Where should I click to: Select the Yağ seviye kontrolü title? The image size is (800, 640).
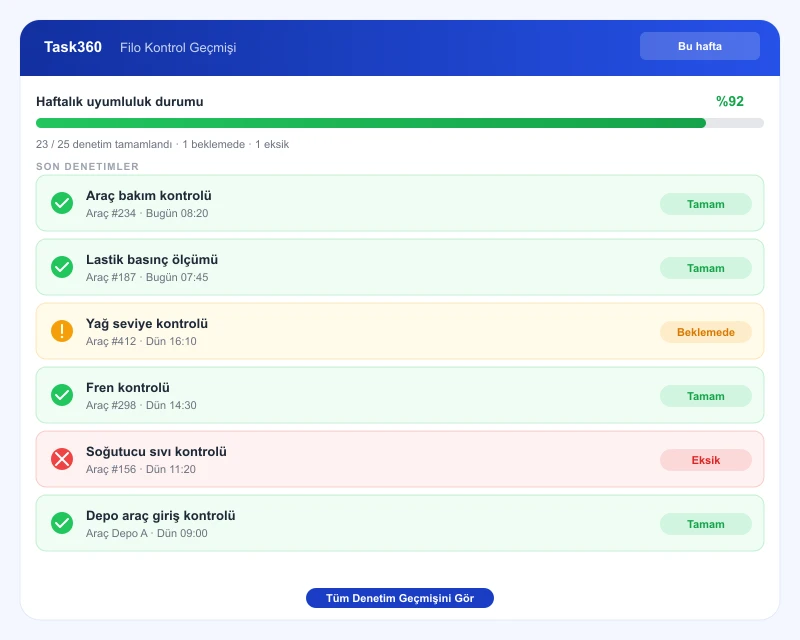(147, 324)
